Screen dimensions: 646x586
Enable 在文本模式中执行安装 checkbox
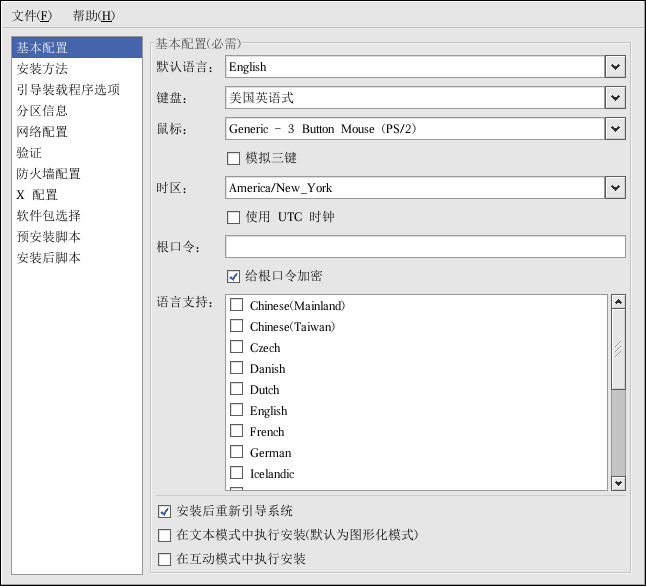(x=166, y=535)
